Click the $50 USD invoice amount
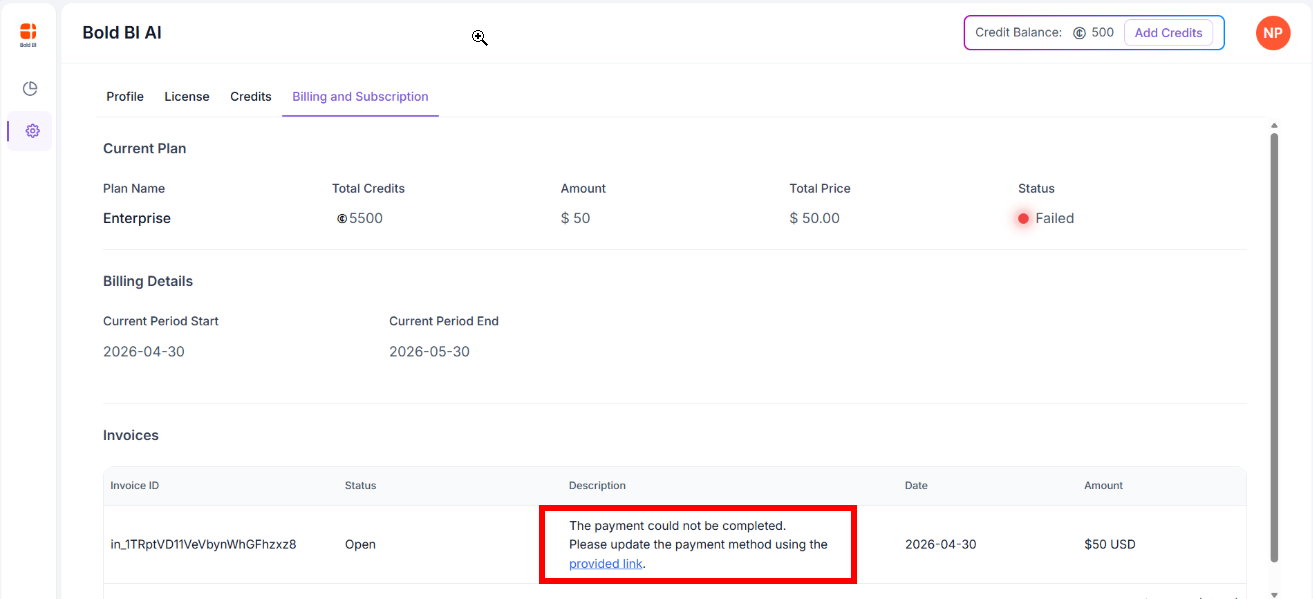The image size is (1313, 599). 1110,545
